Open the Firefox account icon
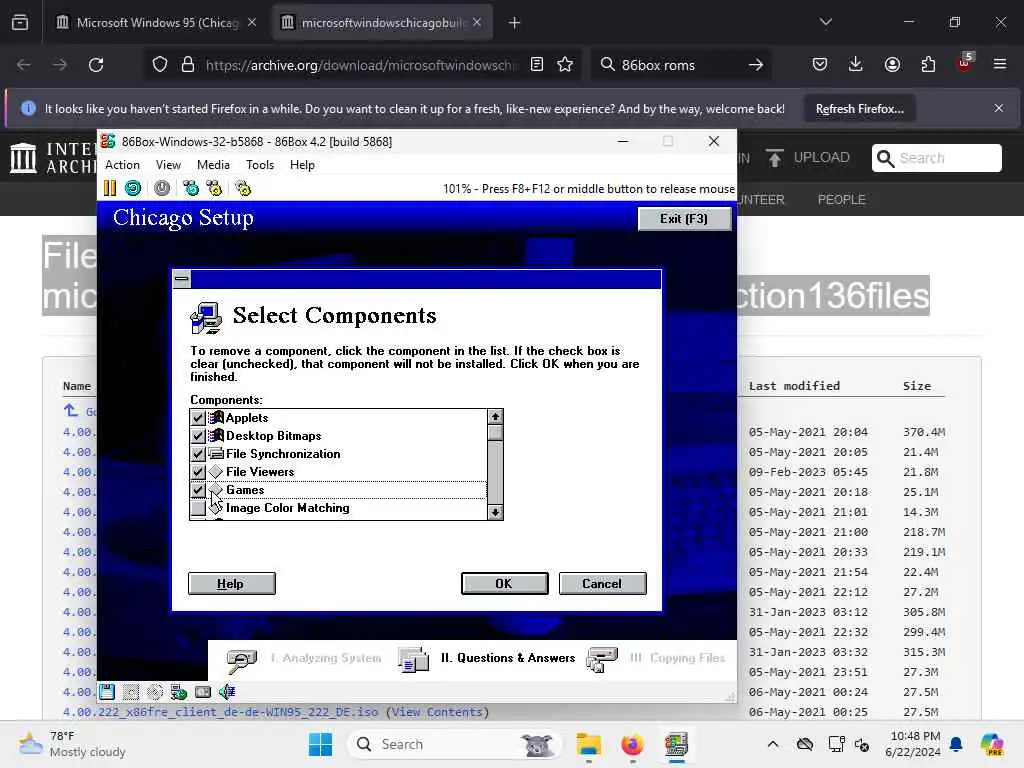 (892, 65)
